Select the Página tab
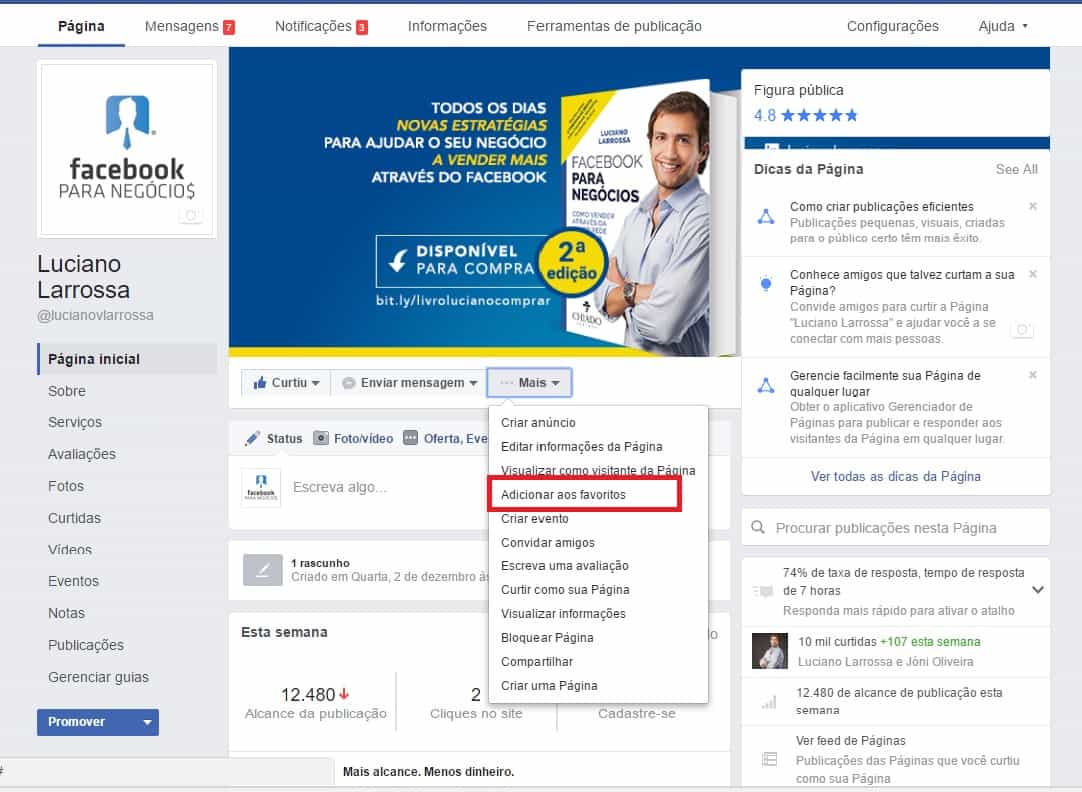The height and width of the screenshot is (792, 1082). 81,26
